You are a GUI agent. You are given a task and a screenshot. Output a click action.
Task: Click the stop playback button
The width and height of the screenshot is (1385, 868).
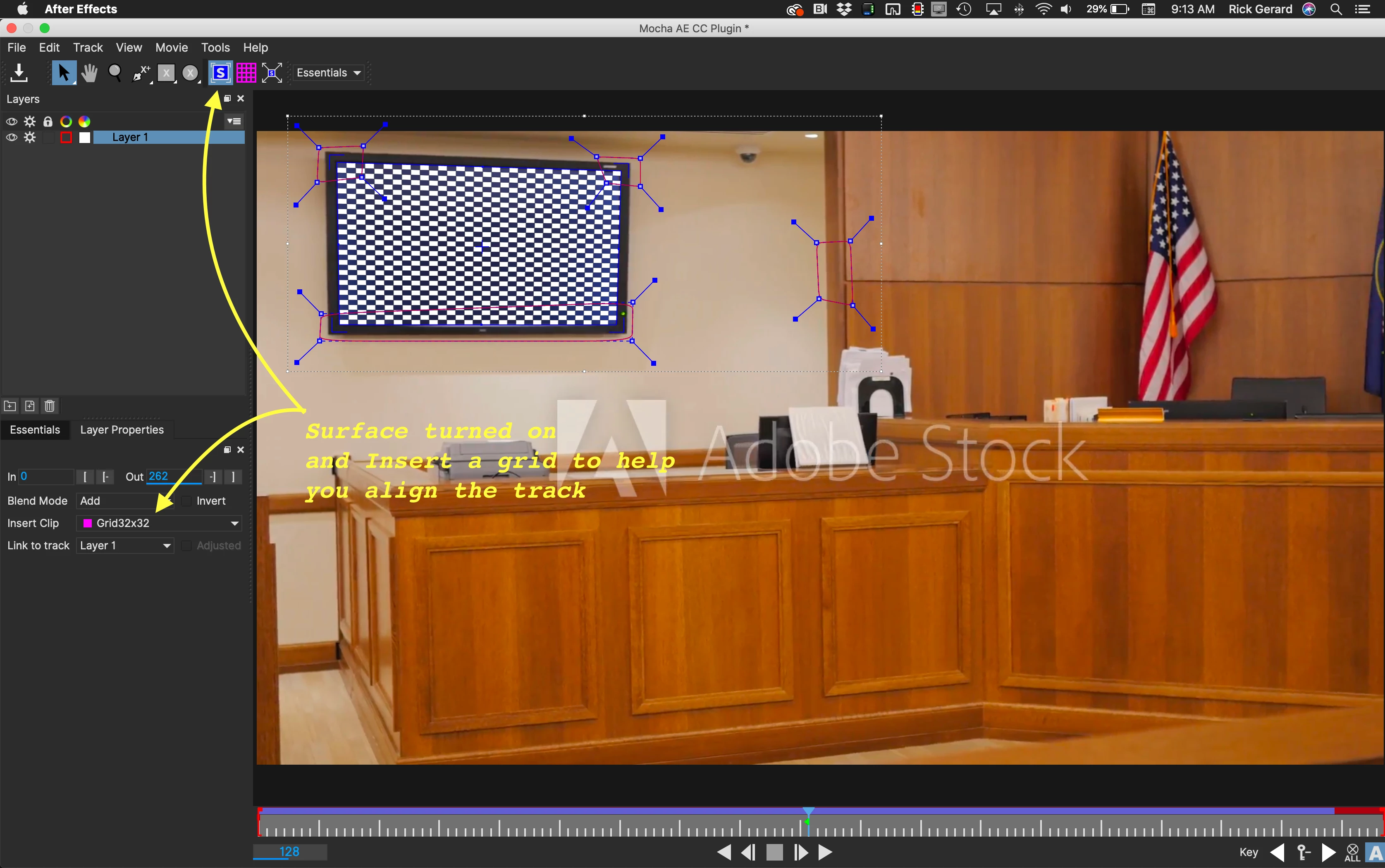[x=775, y=852]
